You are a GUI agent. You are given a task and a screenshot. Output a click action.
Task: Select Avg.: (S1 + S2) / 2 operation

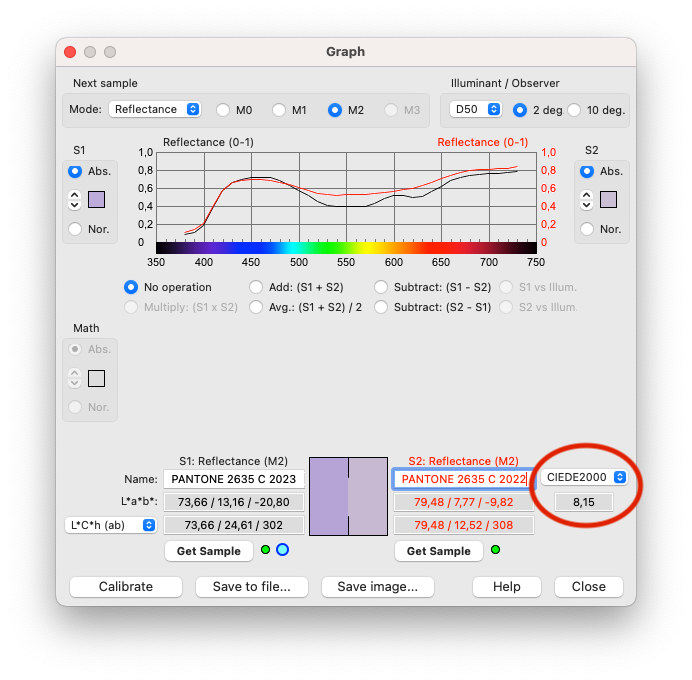pos(256,307)
